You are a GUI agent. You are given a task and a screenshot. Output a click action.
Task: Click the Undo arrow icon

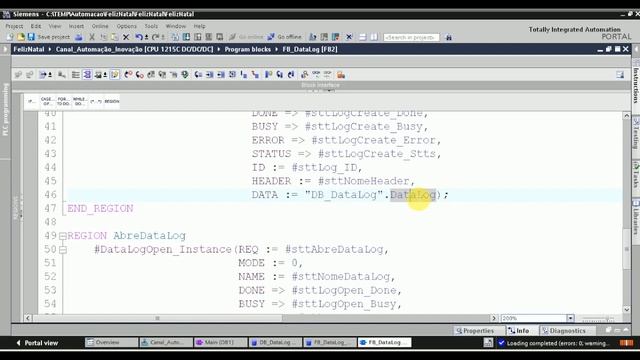[x=139, y=37]
